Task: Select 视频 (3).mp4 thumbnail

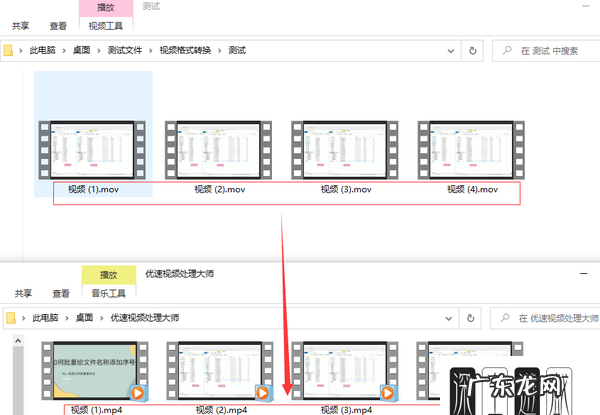Action: 345,371
